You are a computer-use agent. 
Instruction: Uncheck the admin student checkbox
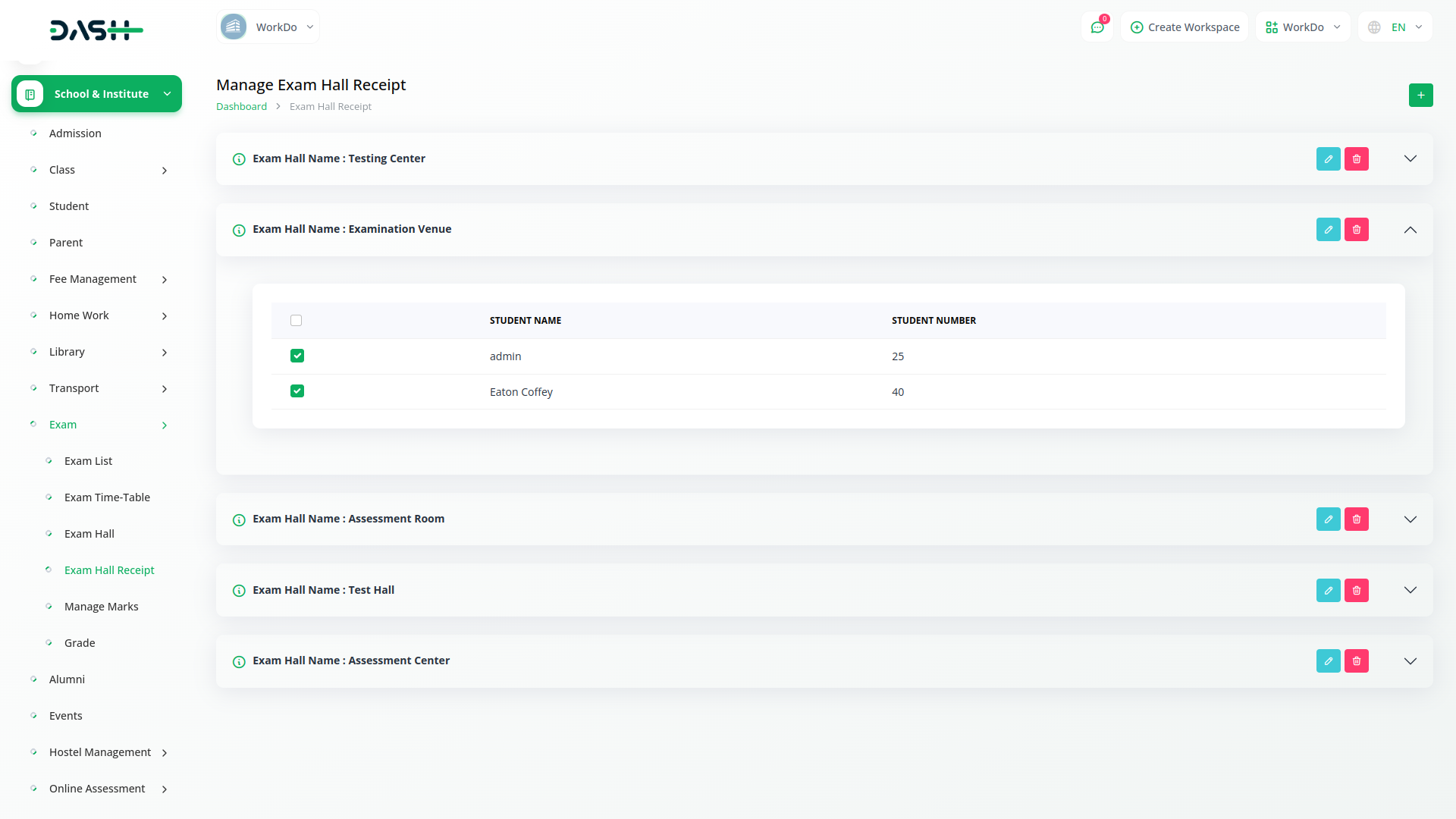pos(297,356)
